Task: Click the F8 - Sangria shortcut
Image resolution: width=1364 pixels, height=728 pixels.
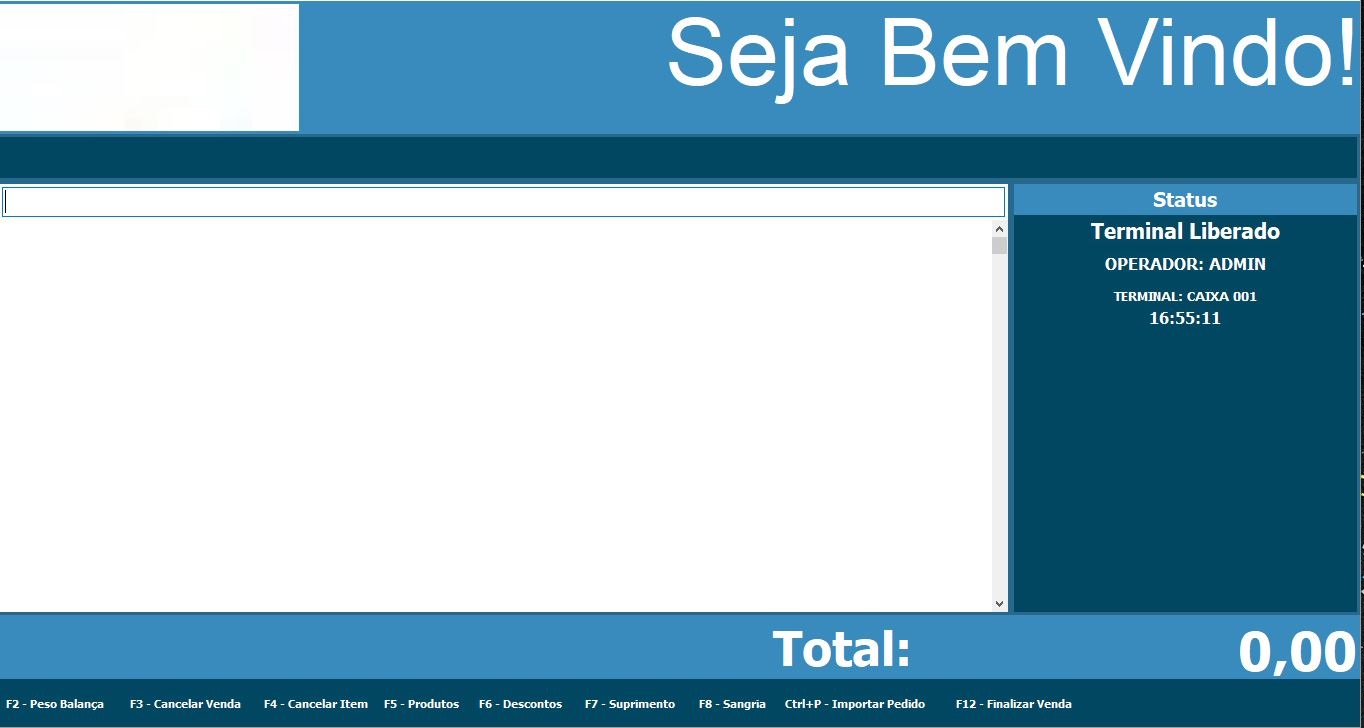Action: tap(732, 704)
